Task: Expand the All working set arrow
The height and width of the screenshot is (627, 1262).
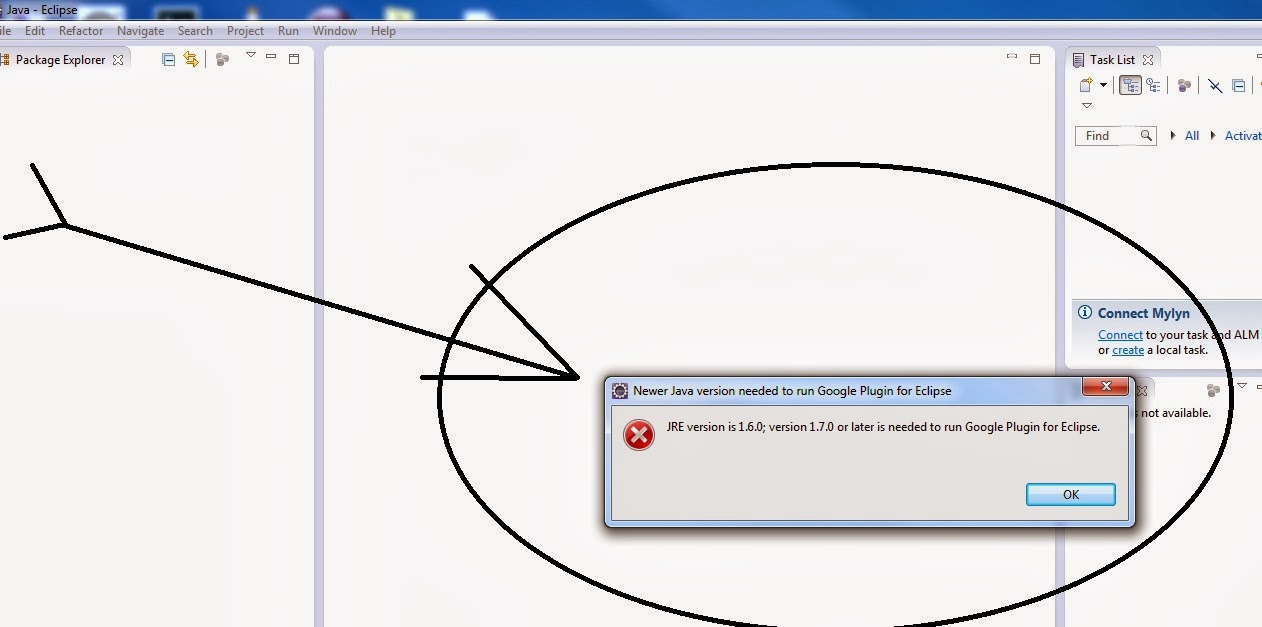Action: tap(1173, 136)
